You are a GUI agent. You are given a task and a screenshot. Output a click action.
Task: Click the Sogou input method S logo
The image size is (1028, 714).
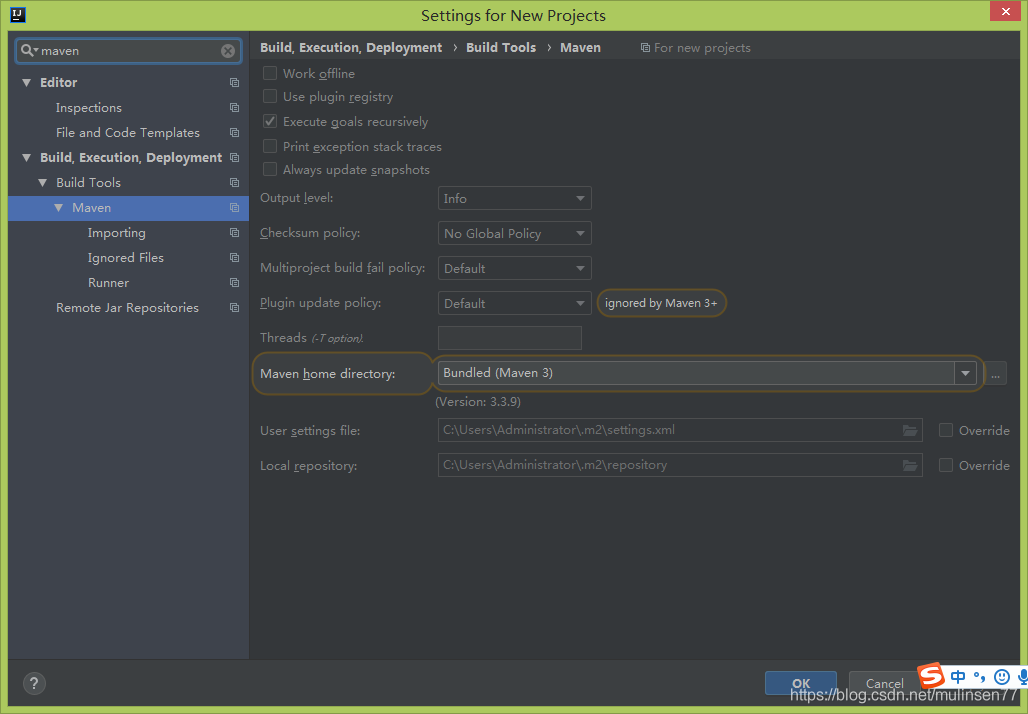(930, 675)
